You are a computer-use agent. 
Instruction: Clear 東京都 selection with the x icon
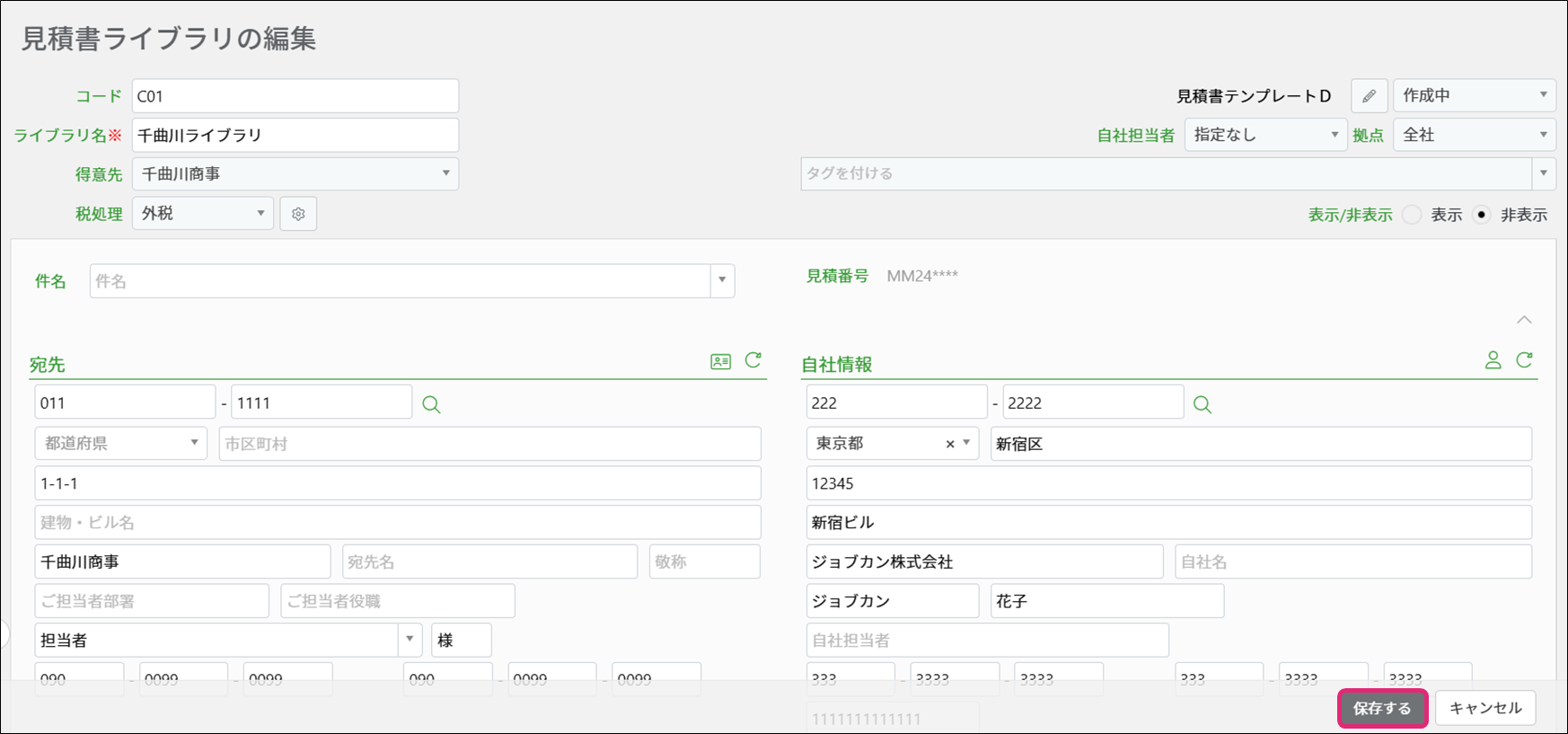(x=950, y=444)
